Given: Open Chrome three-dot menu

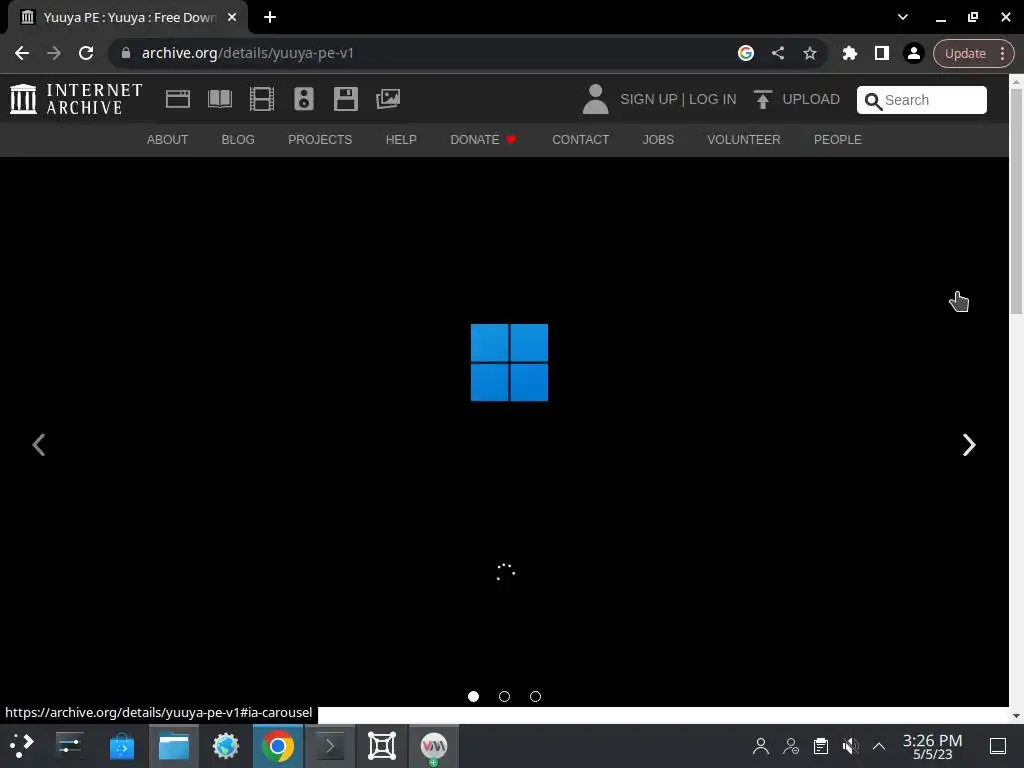Looking at the screenshot, I should pos(1002,53).
